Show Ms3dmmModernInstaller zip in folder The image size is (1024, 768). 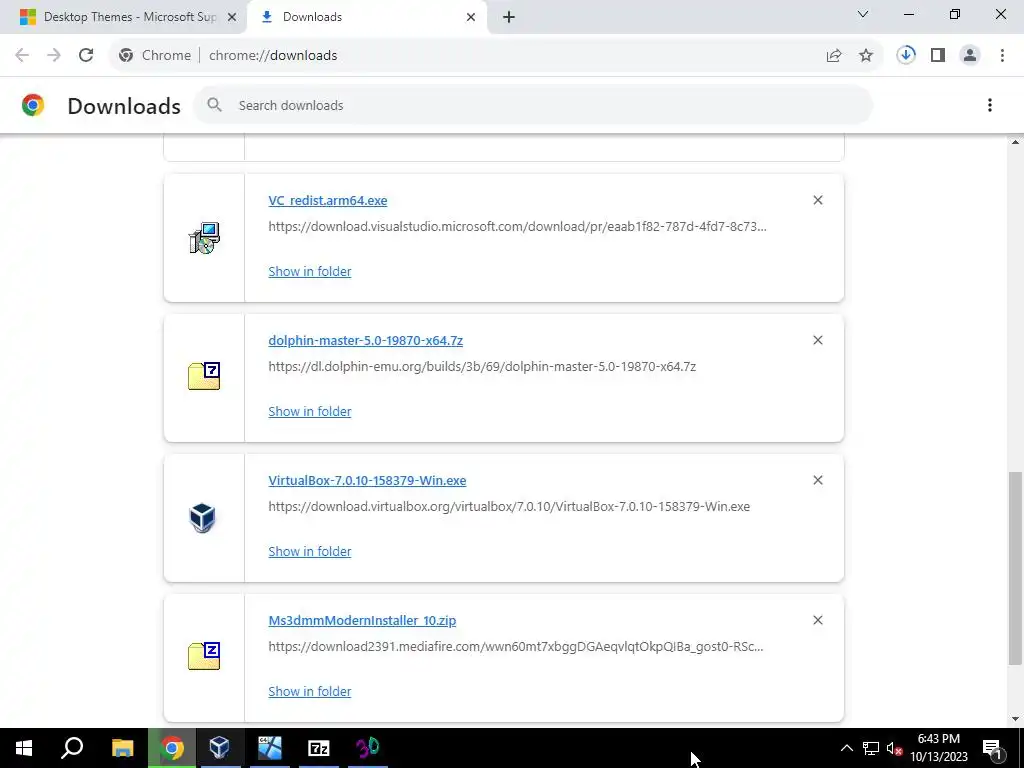pos(310,691)
